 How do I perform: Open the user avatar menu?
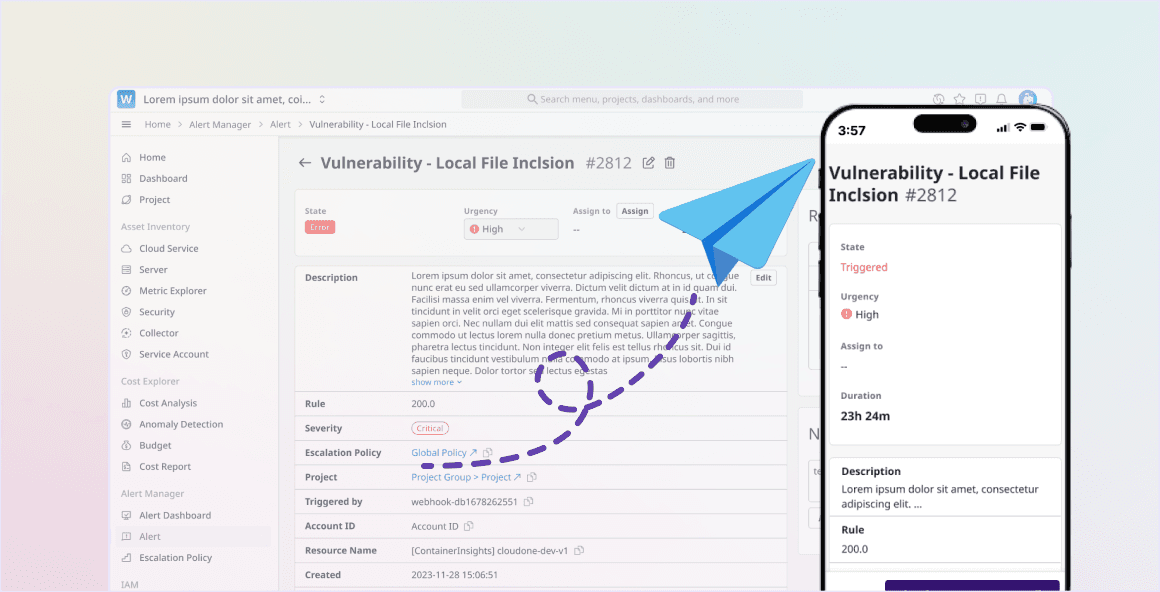(1028, 98)
